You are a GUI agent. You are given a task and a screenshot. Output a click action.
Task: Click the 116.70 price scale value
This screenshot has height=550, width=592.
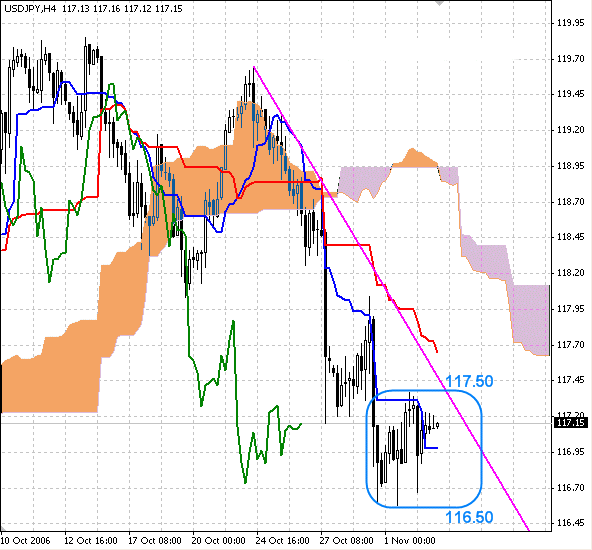[x=570, y=488]
